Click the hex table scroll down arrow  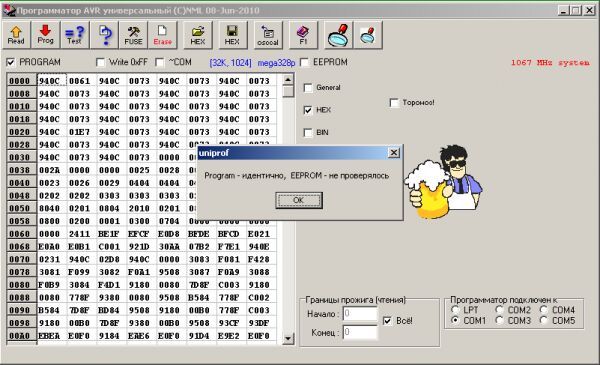click(x=288, y=339)
